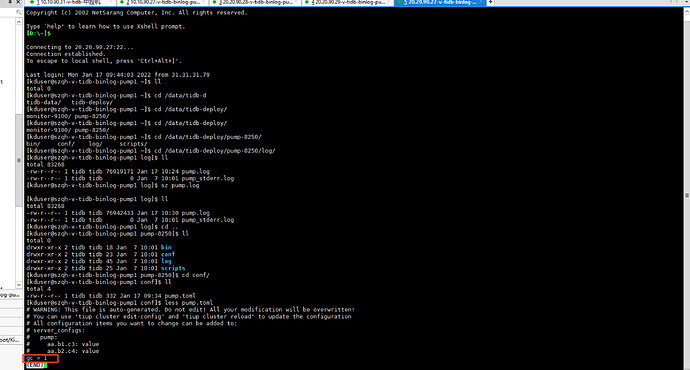The image size is (690, 370).
Task: Click the left panel vertical scrollbar thumb
Action: [x=18, y=161]
